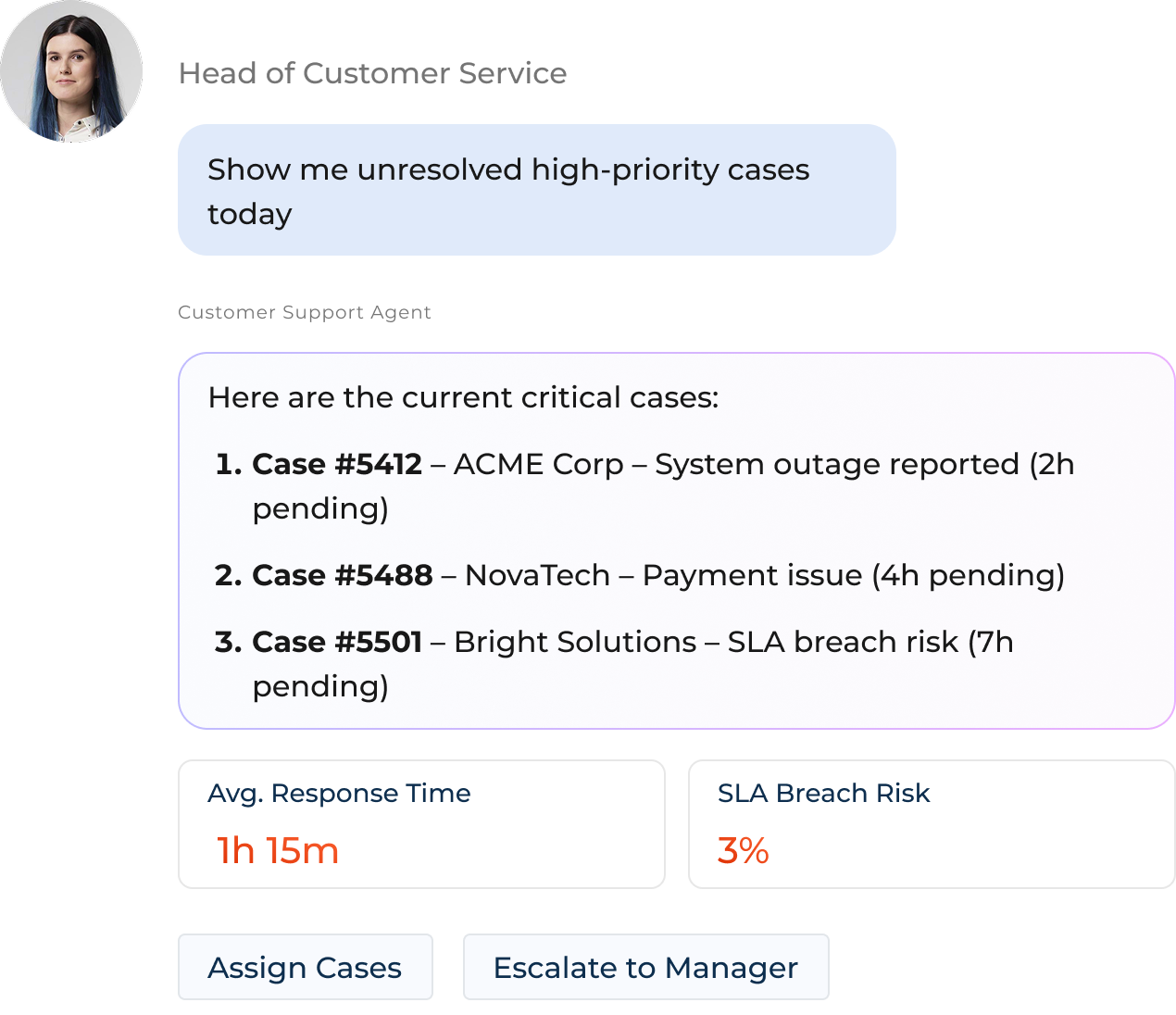Select the Customer Support Agent response bubble
Image resolution: width=1176 pixels, height=1015 pixels.
(x=676, y=540)
